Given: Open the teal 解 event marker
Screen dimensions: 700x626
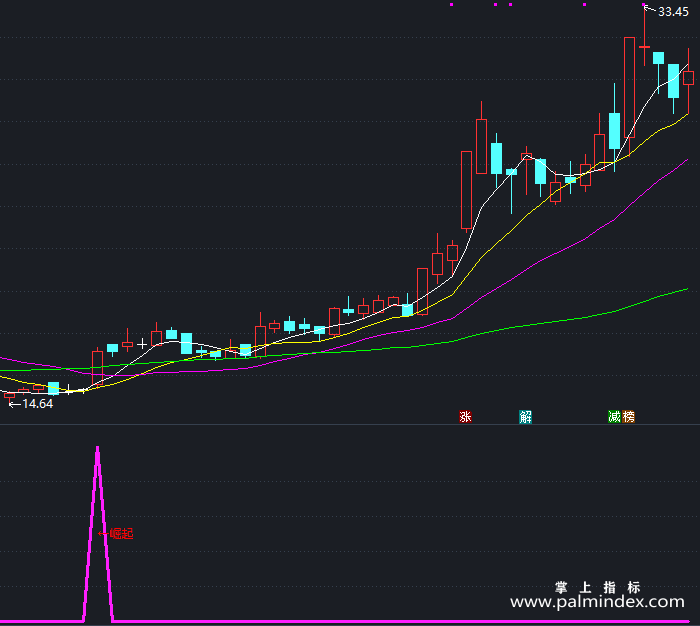Looking at the screenshot, I should [x=525, y=417].
